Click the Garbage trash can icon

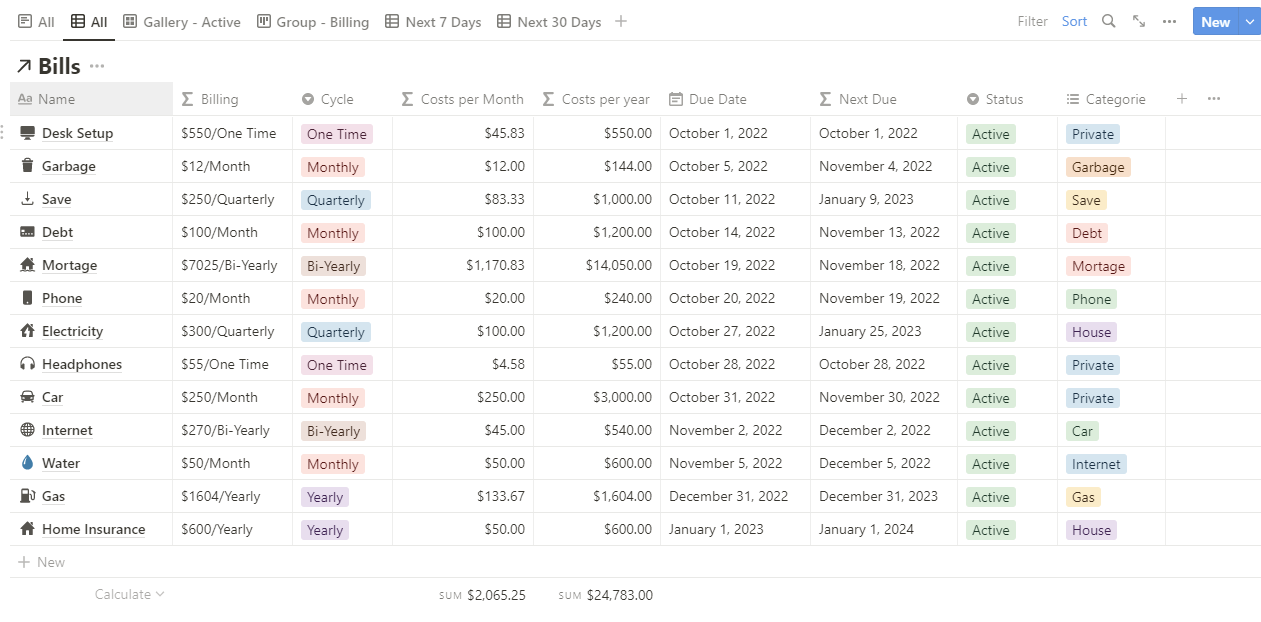27,166
